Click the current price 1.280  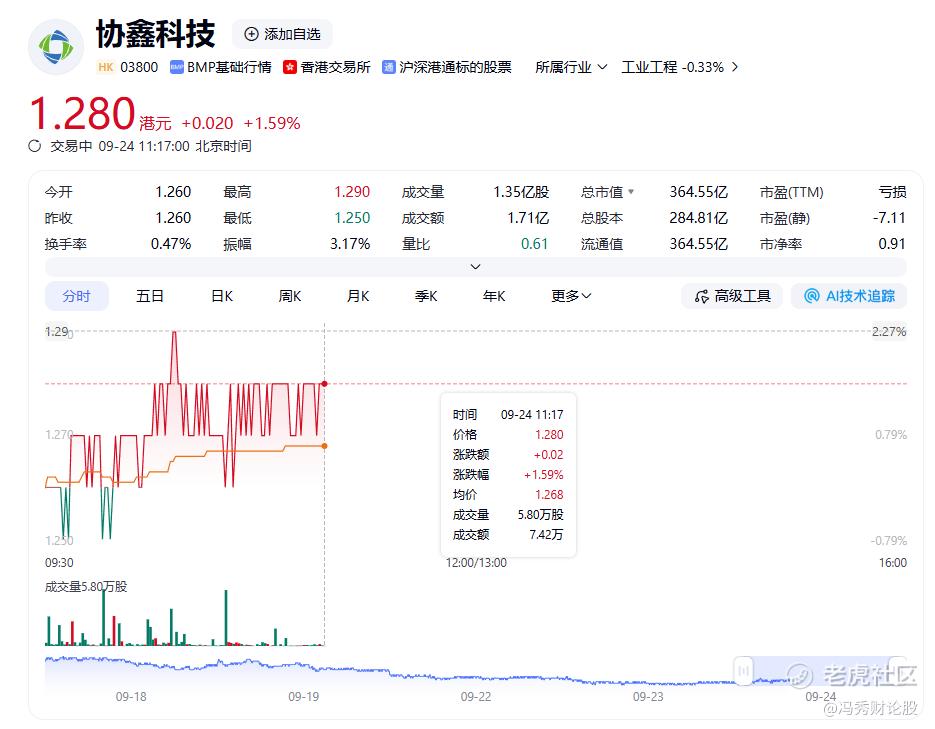pos(82,113)
